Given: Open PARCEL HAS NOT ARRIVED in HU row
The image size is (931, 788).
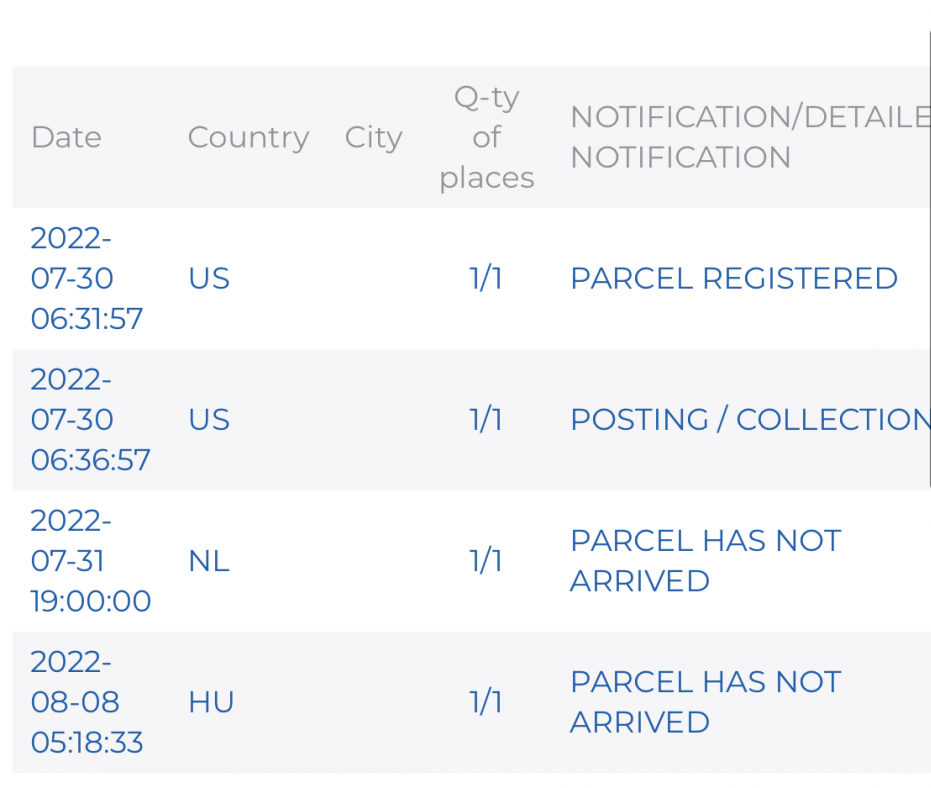Looking at the screenshot, I should coord(705,702).
